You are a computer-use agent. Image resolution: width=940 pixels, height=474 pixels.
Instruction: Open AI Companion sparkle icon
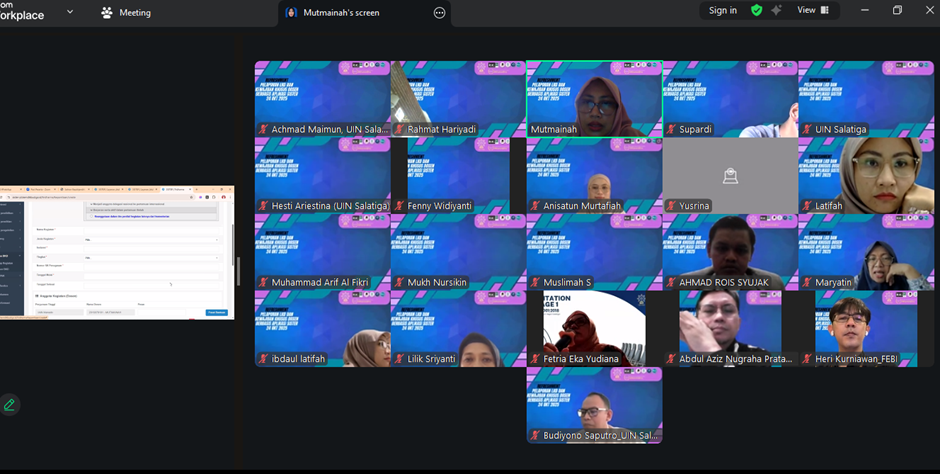pyautogui.click(x=777, y=10)
